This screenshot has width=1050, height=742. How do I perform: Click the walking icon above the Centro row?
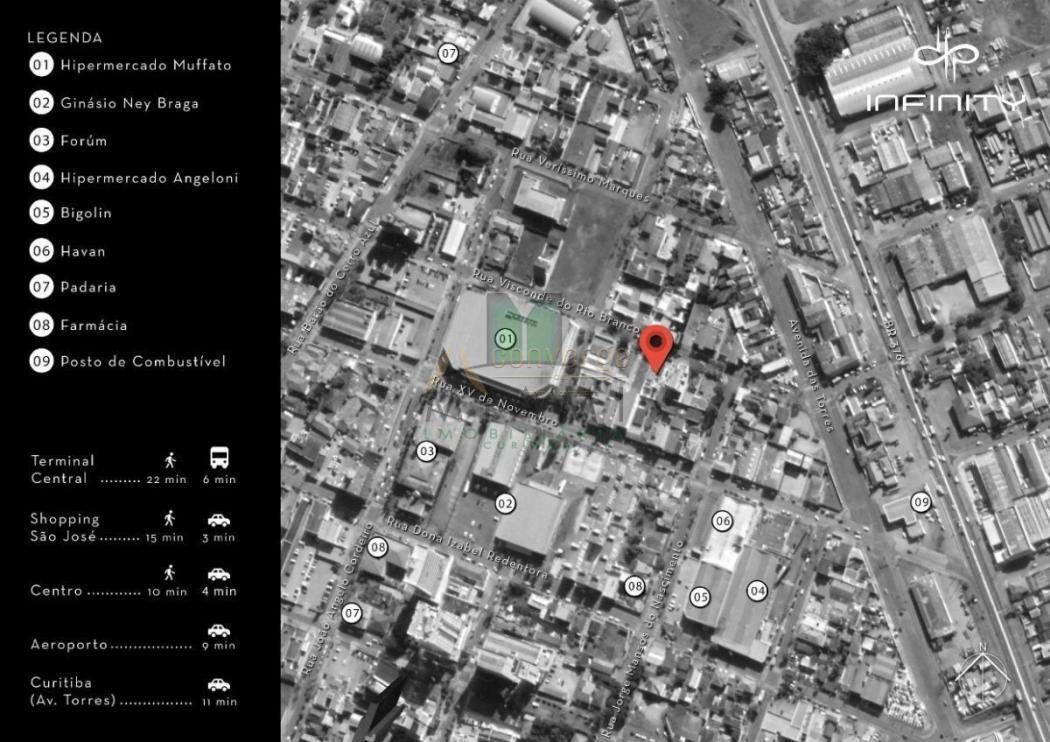170,572
